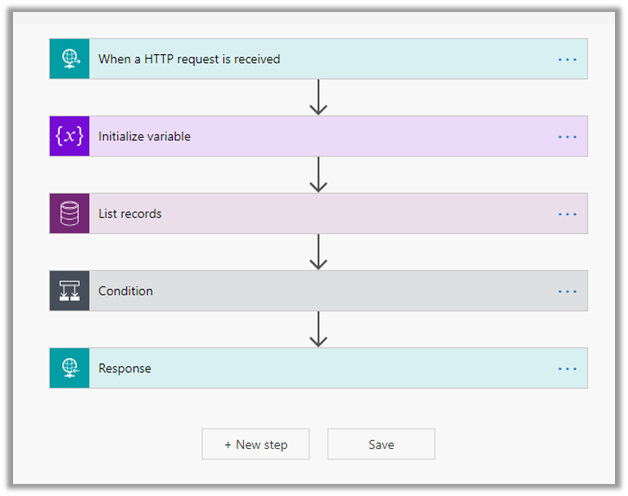Click the Initialize variable curly-braces icon
The height and width of the screenshot is (496, 628).
coord(69,136)
